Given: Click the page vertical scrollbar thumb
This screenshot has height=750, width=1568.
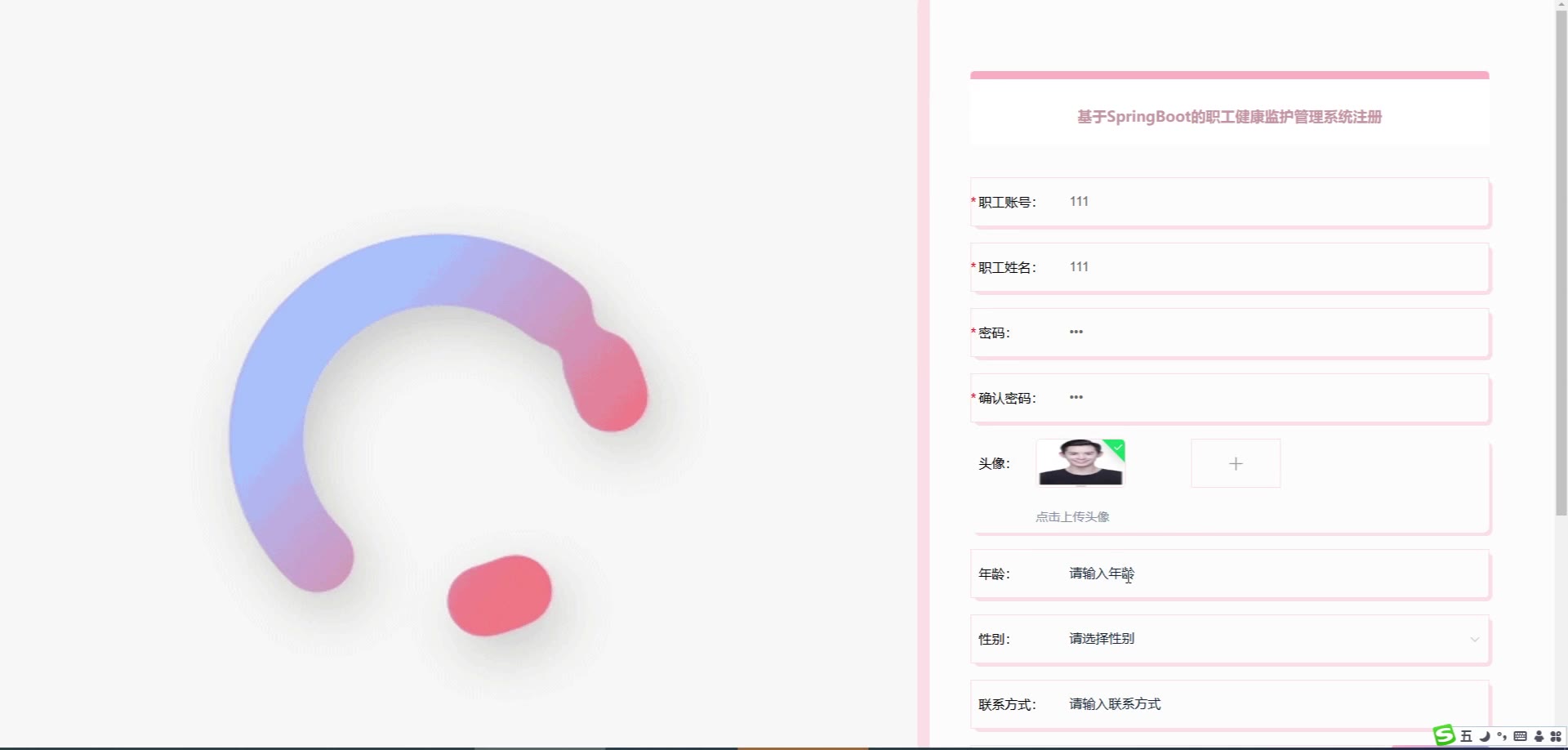Looking at the screenshot, I should 1561,258.
